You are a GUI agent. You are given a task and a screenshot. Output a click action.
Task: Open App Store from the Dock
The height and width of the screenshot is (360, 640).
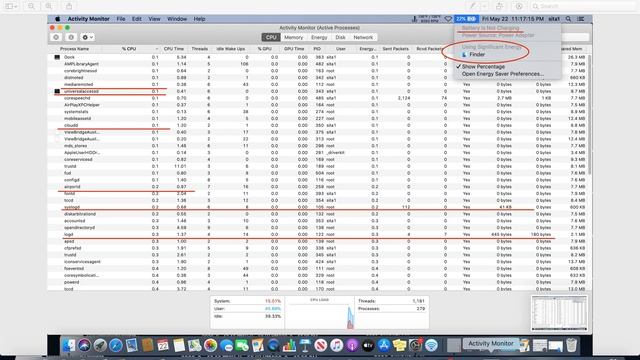(x=384, y=345)
